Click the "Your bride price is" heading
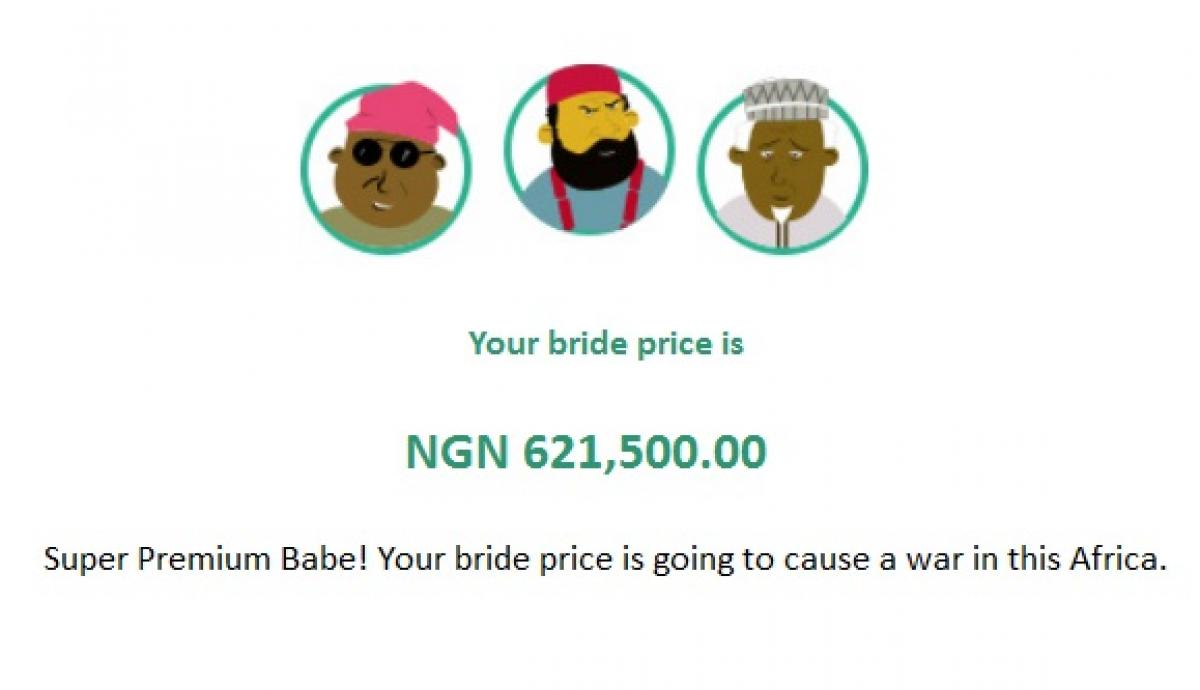The width and height of the screenshot is (1200, 690). click(x=606, y=344)
